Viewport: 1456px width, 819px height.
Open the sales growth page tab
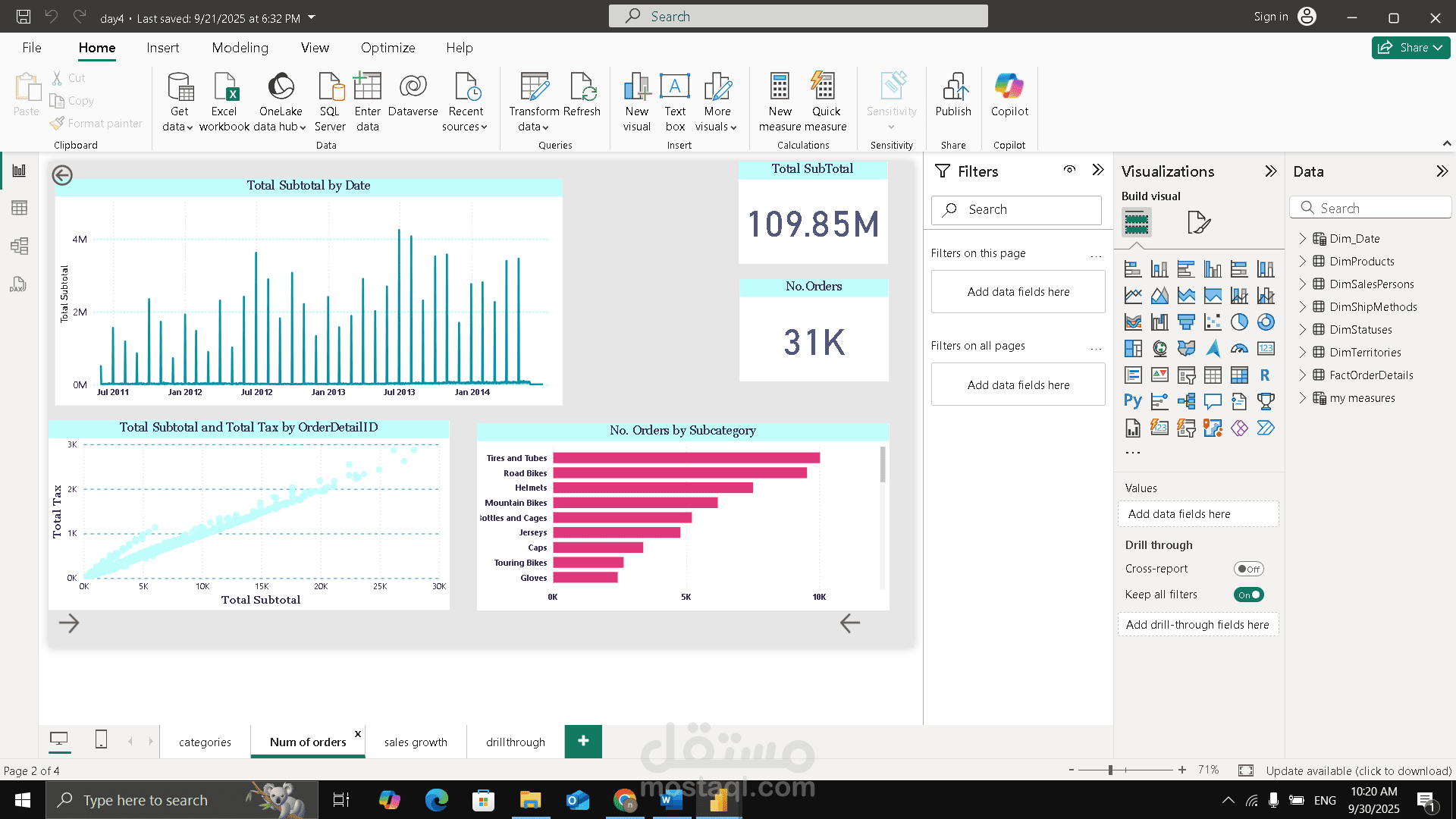pyautogui.click(x=416, y=742)
